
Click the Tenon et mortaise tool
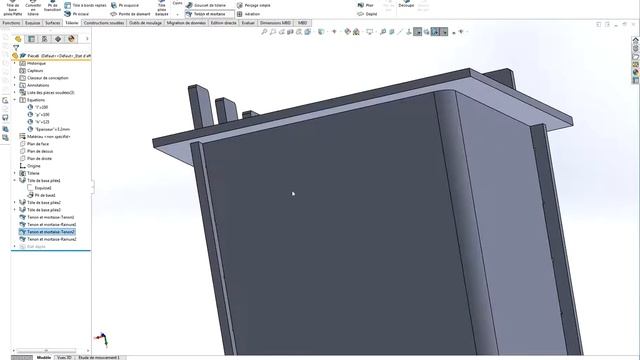tap(210, 14)
